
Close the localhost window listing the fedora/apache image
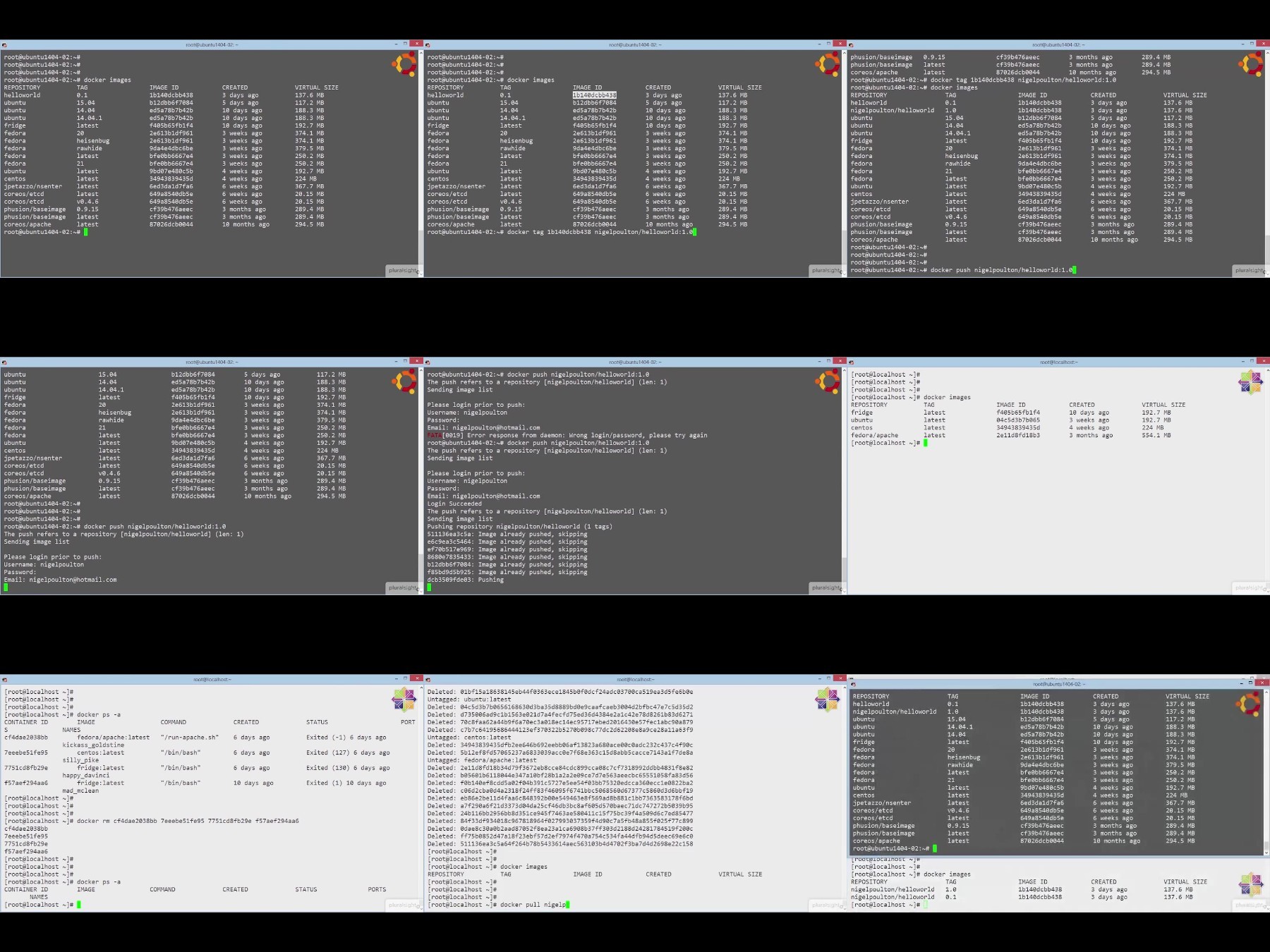click(x=1264, y=362)
